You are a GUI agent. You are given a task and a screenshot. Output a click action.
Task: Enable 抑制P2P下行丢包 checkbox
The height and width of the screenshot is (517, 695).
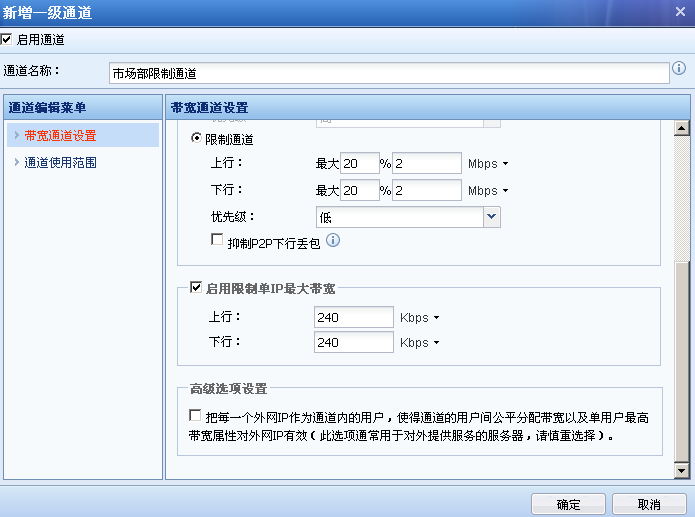coord(216,240)
